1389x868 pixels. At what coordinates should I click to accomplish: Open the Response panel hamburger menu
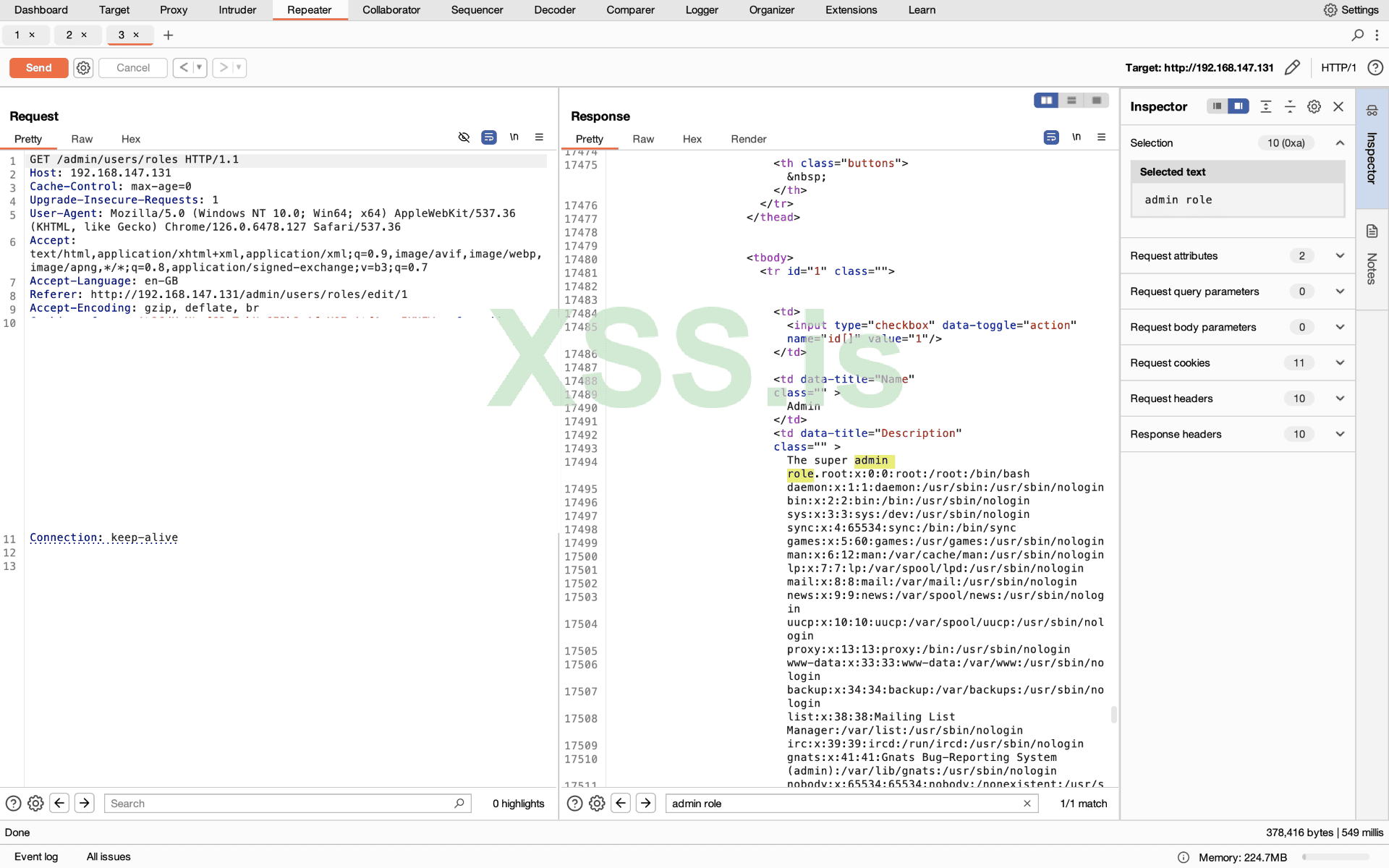point(1101,137)
